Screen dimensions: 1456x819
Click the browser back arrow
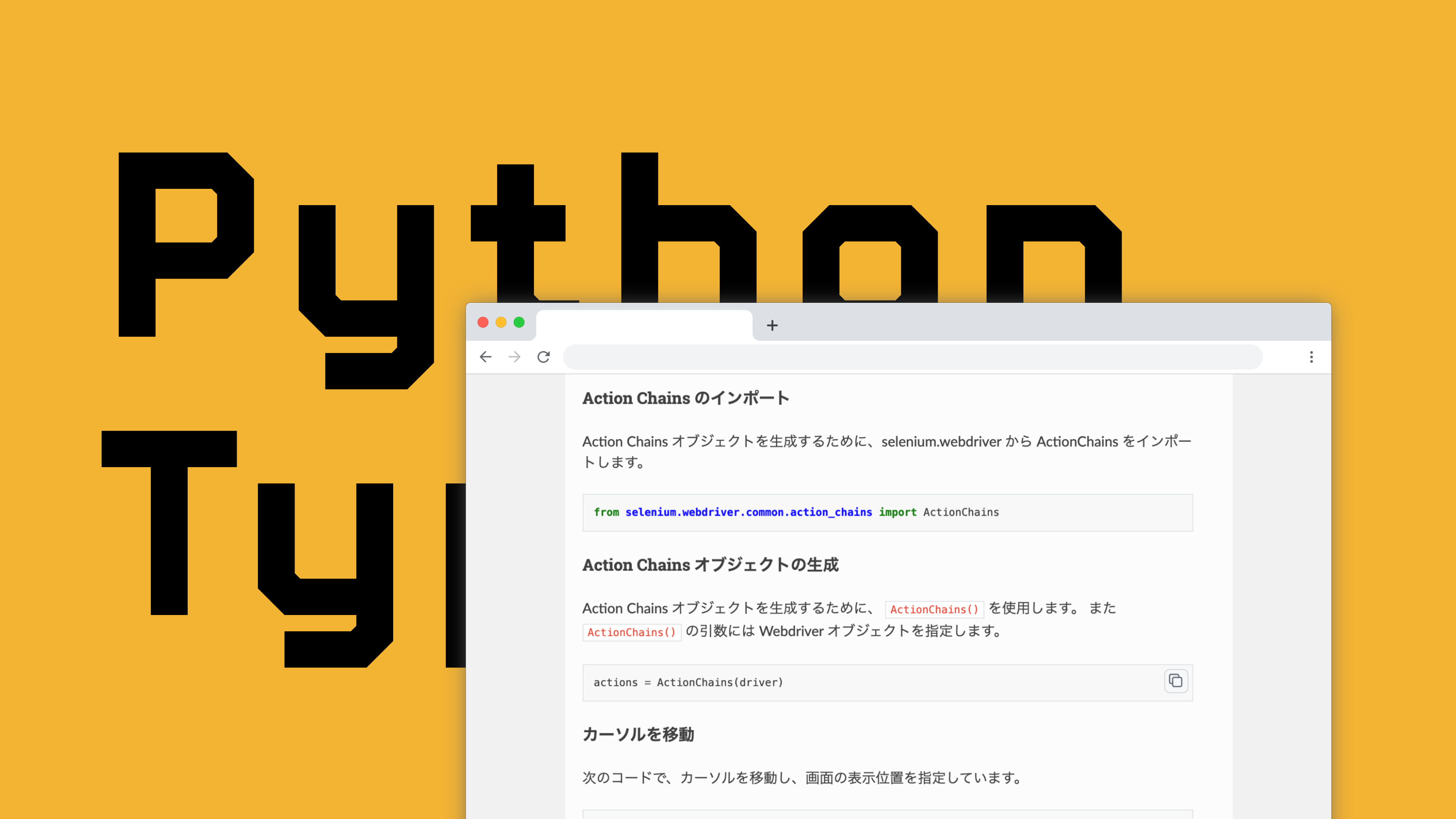(x=485, y=357)
